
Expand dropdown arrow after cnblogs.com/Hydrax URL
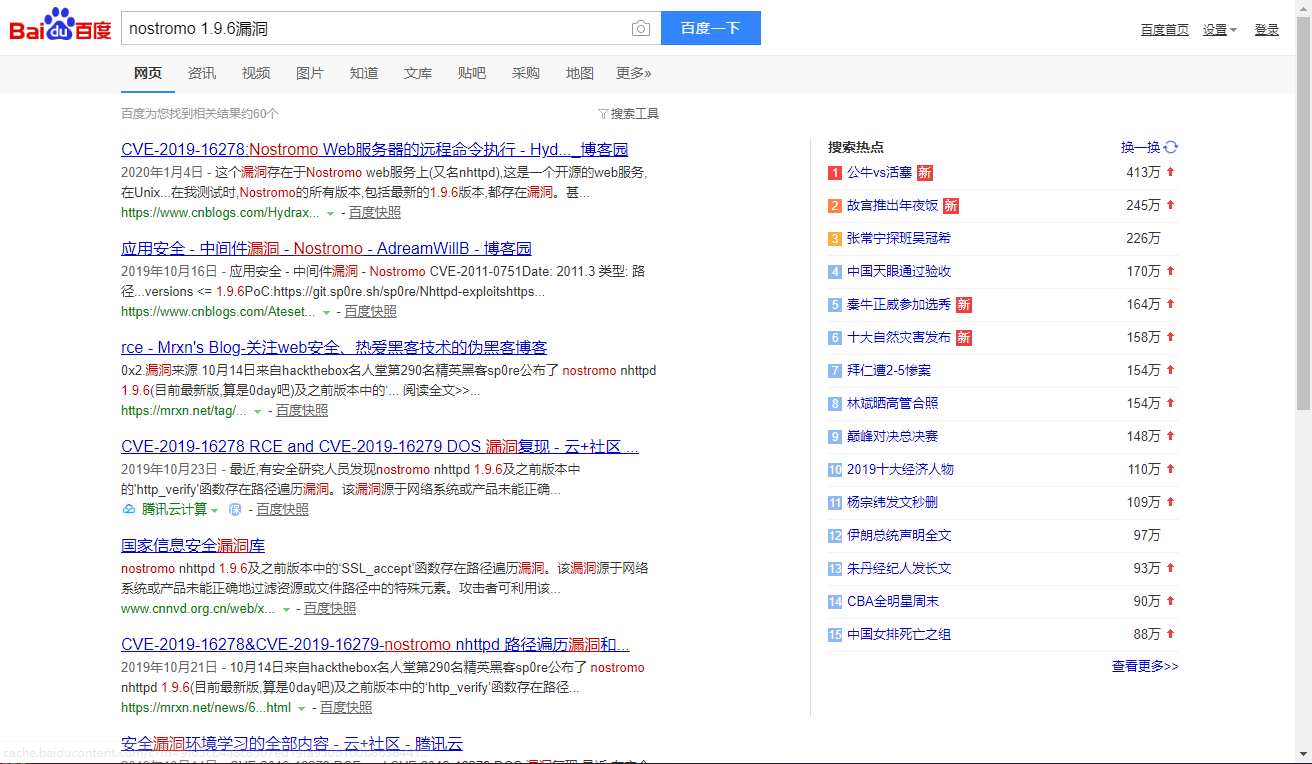coord(330,213)
